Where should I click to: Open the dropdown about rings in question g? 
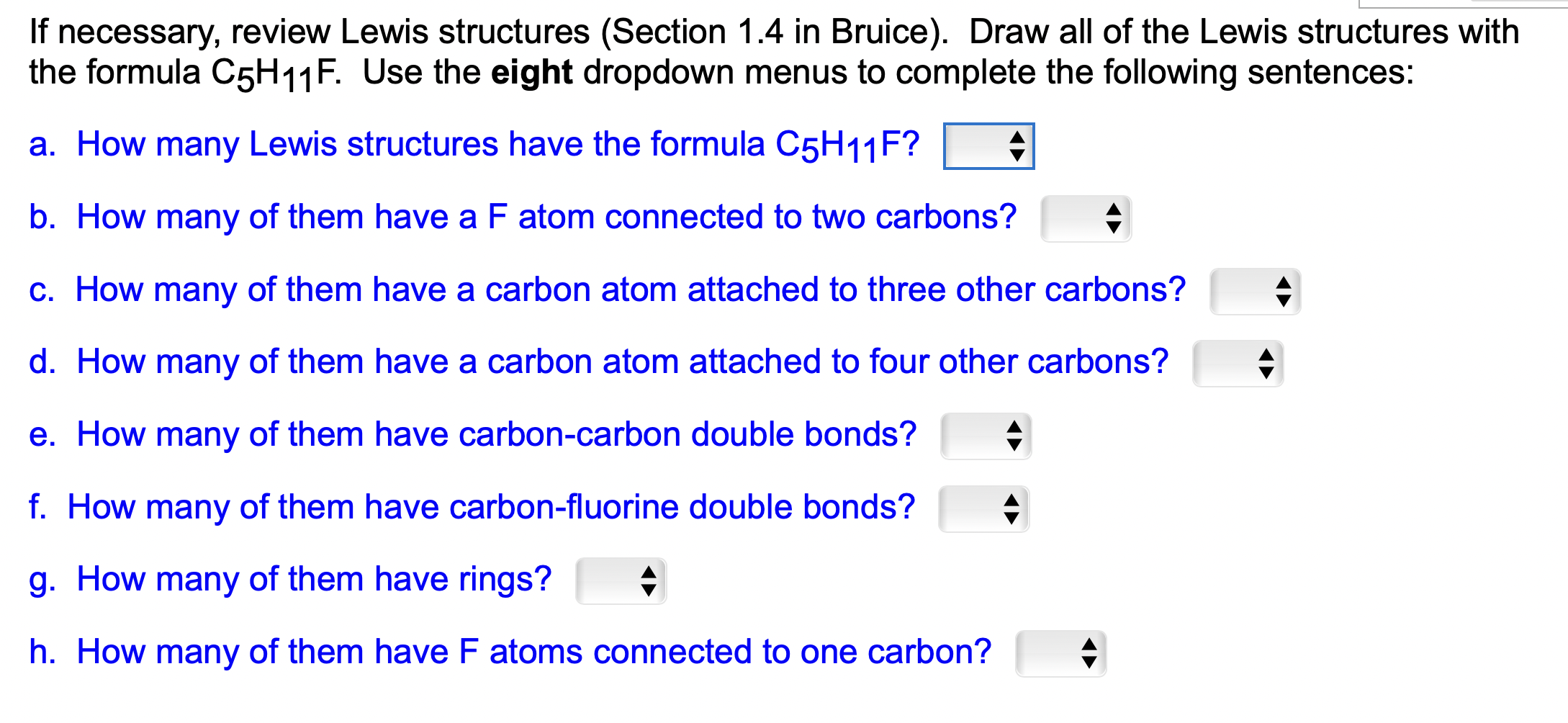click(621, 581)
